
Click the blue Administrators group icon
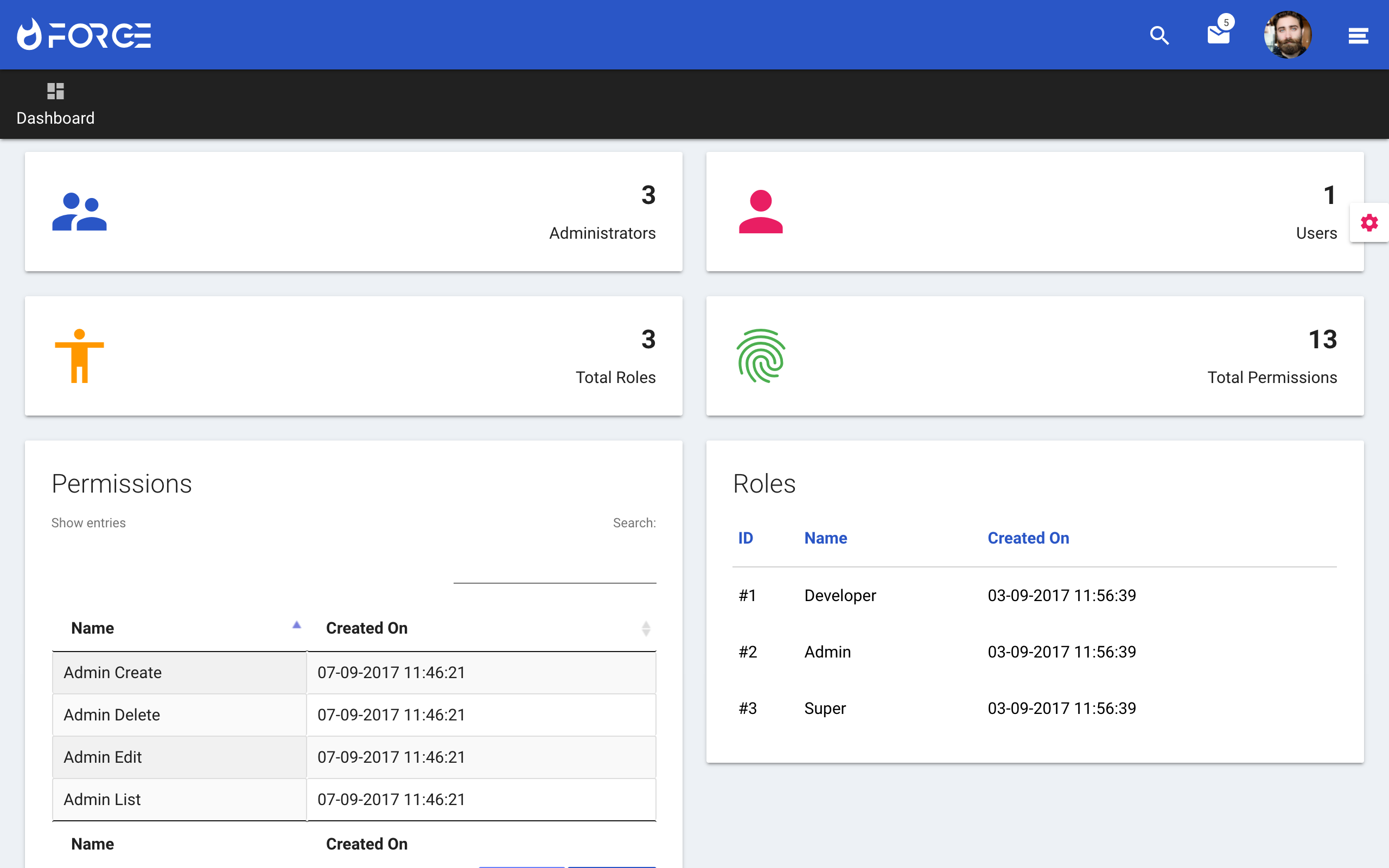pyautogui.click(x=79, y=212)
